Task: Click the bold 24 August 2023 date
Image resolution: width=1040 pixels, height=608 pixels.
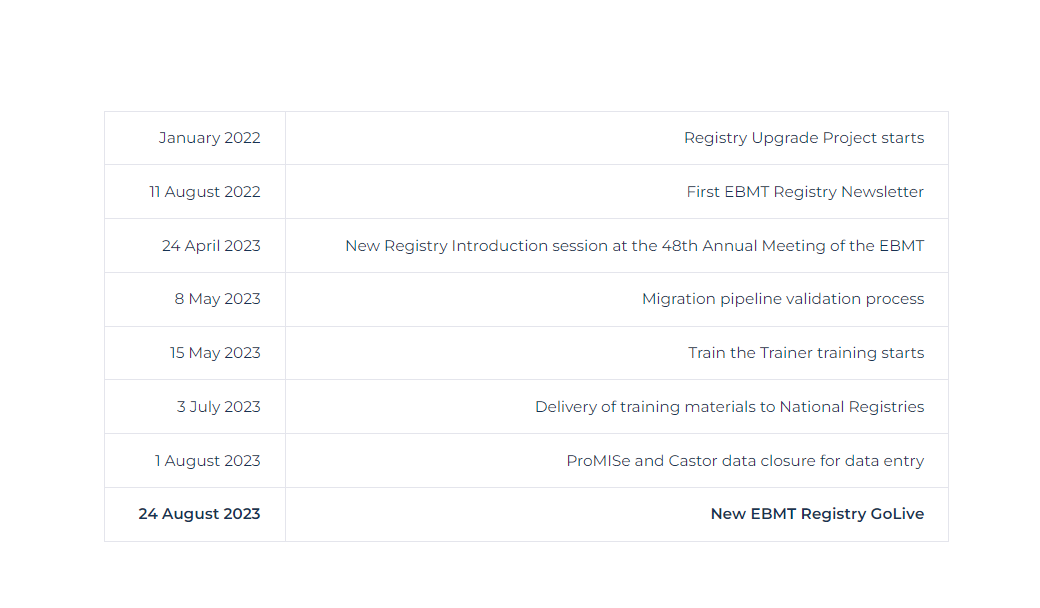Action: point(199,514)
